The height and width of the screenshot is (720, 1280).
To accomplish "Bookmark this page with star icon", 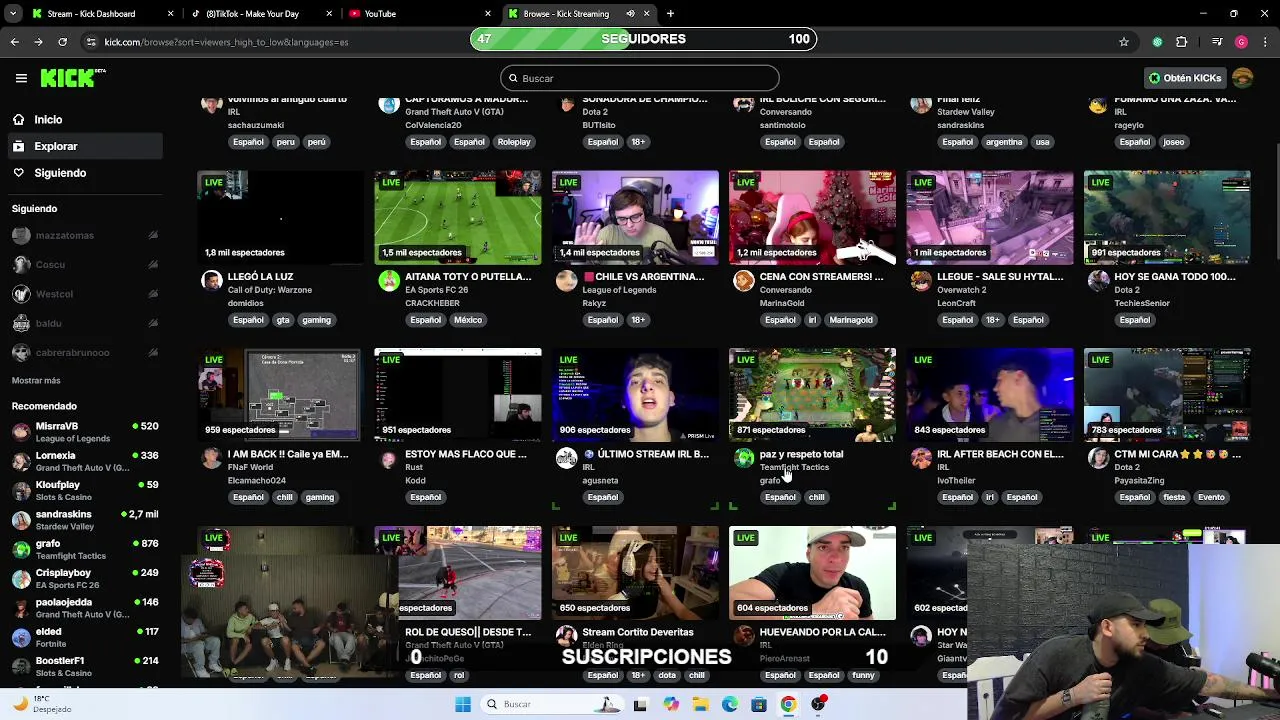I will point(1124,42).
